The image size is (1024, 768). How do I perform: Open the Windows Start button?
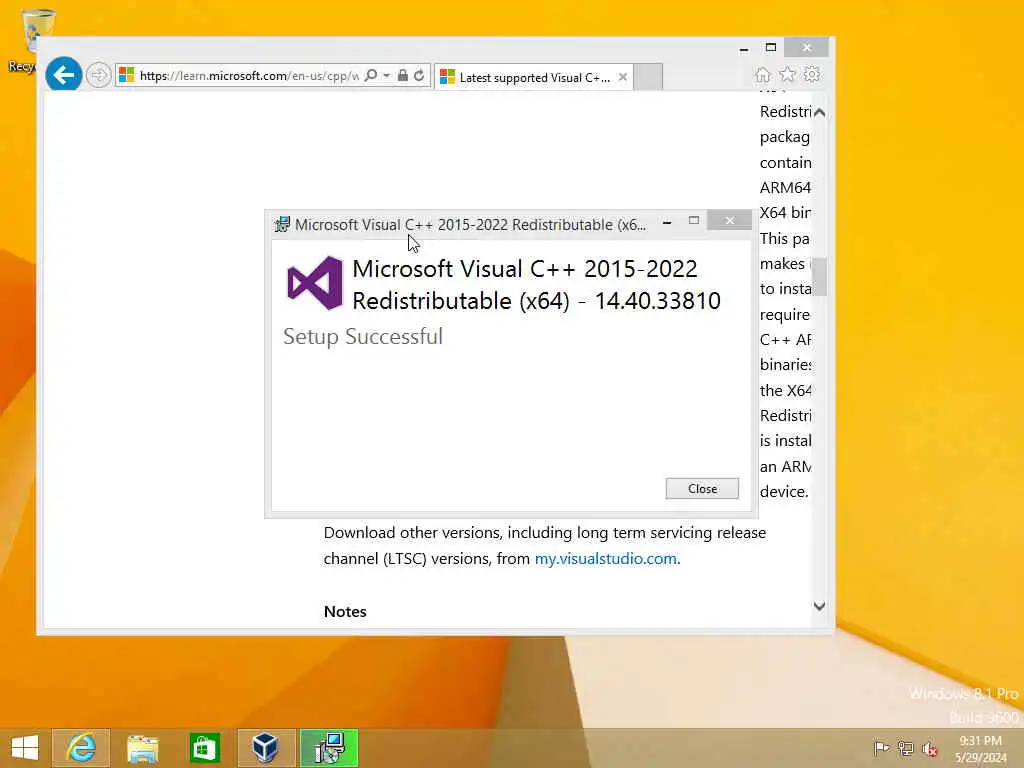(x=25, y=748)
